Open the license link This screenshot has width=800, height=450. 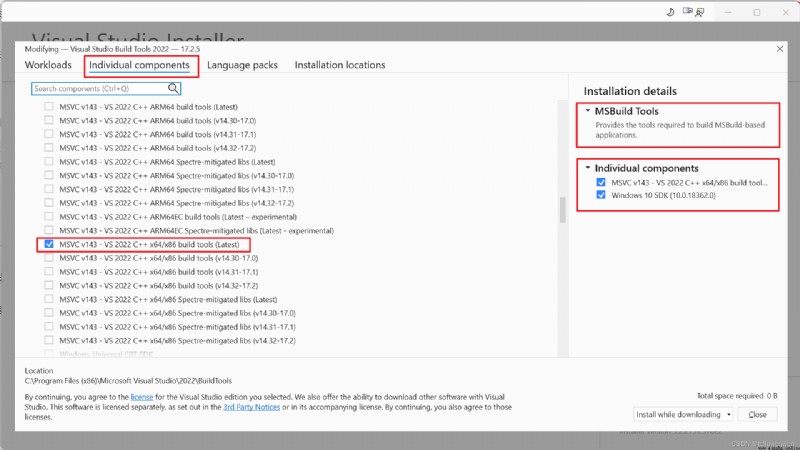142,397
